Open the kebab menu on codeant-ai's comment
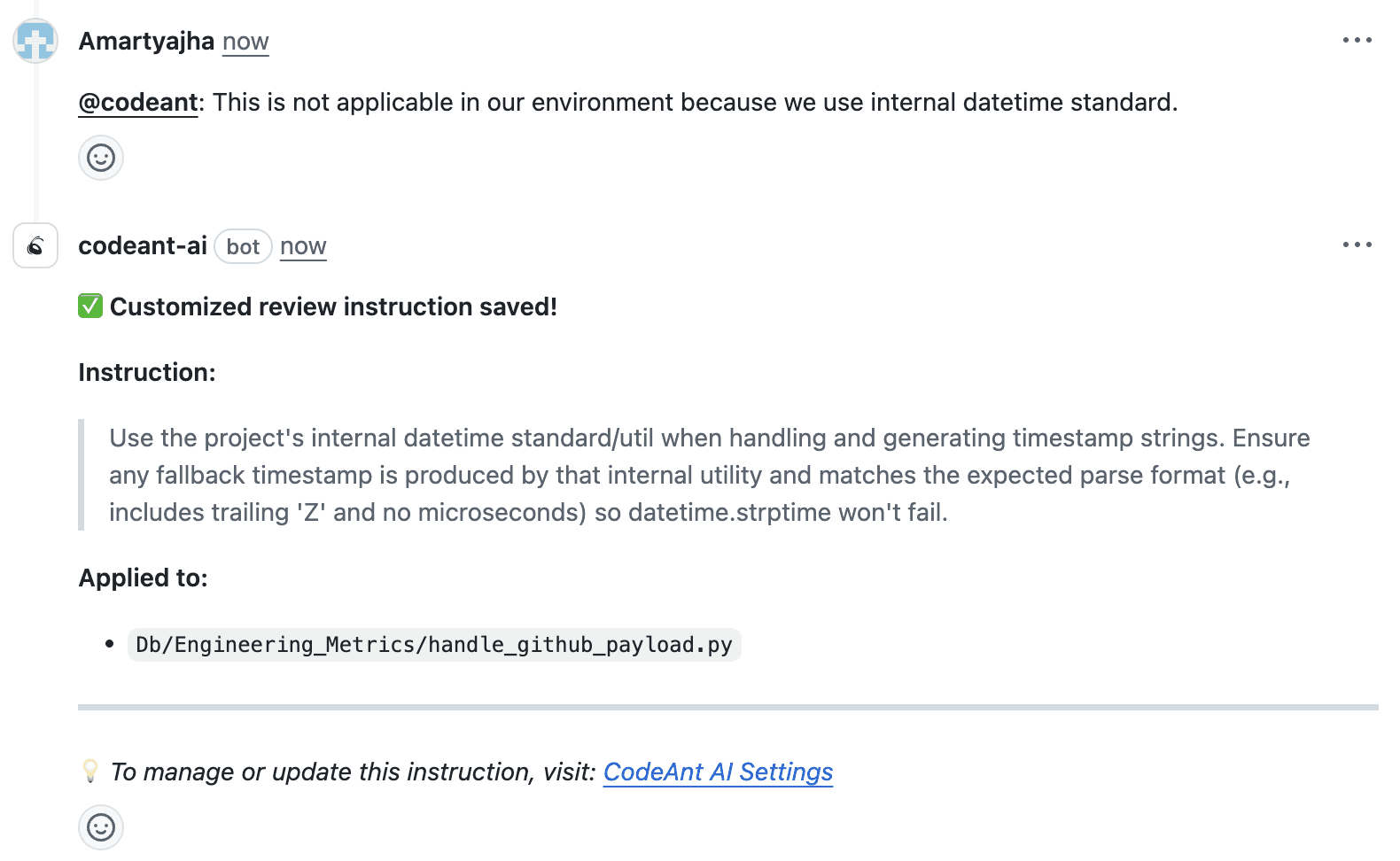Screen dimensions: 1400x861 [x=1357, y=244]
